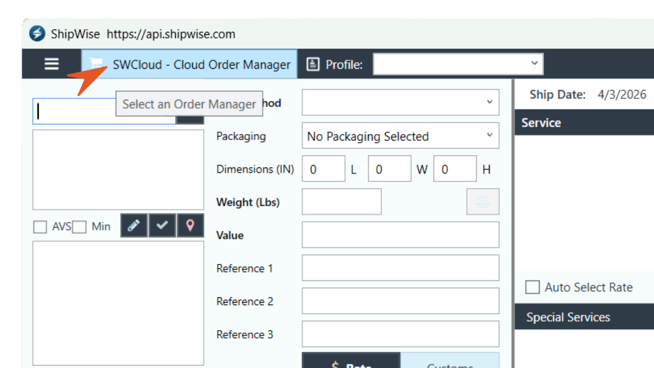The width and height of the screenshot is (654, 368).
Task: Click the Height dimension field
Action: click(x=455, y=169)
